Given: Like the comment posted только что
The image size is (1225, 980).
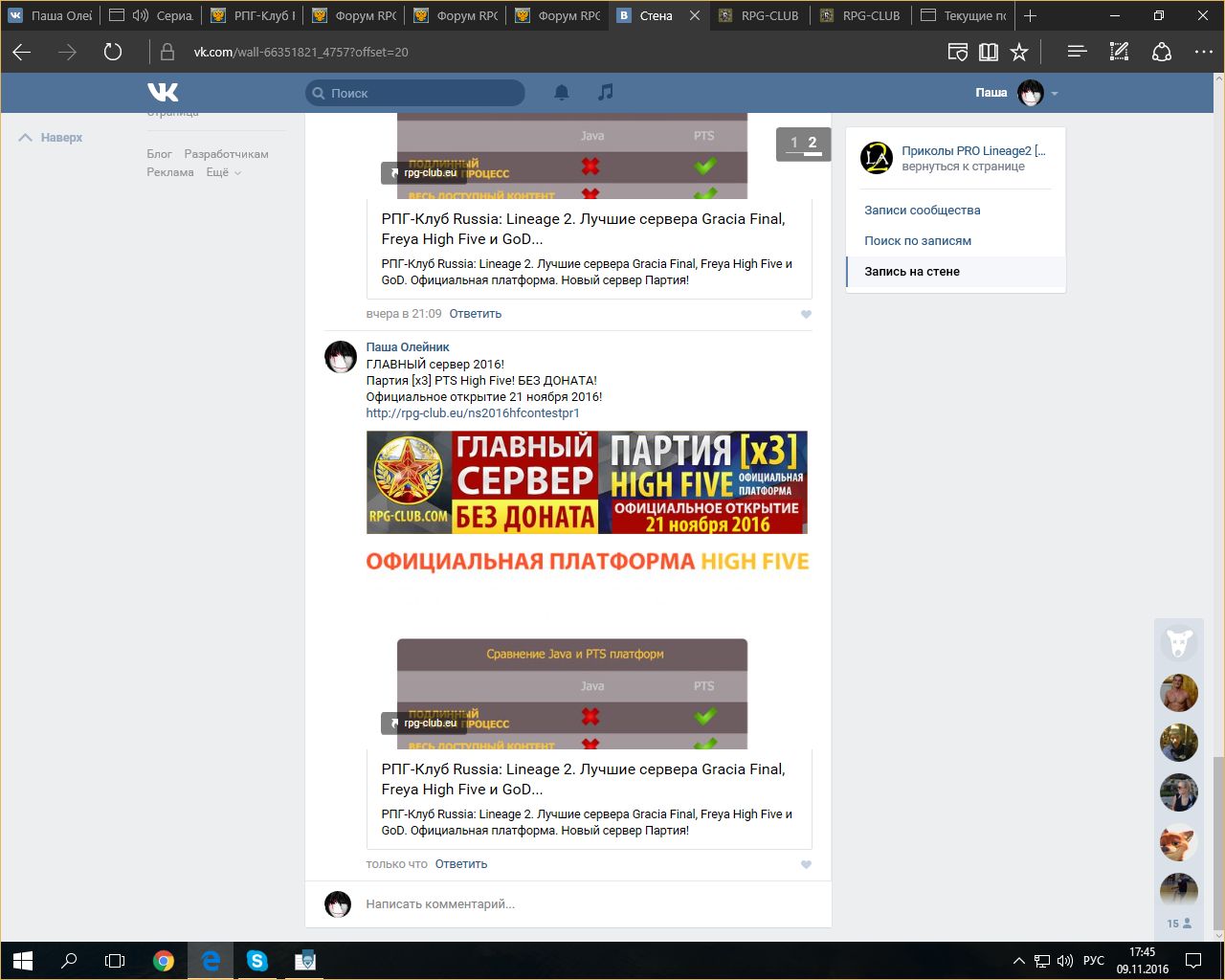Looking at the screenshot, I should point(806,864).
